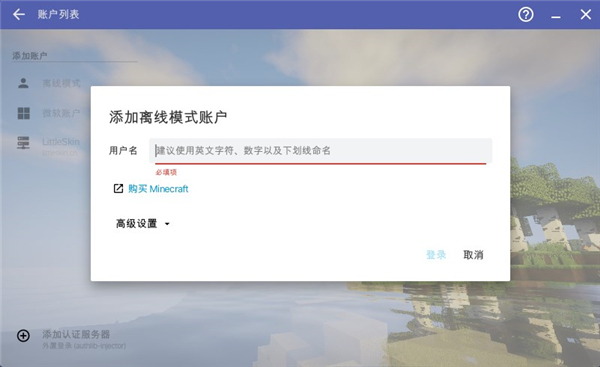
Task: Click the plus icon for adding auth server
Action: [23, 336]
